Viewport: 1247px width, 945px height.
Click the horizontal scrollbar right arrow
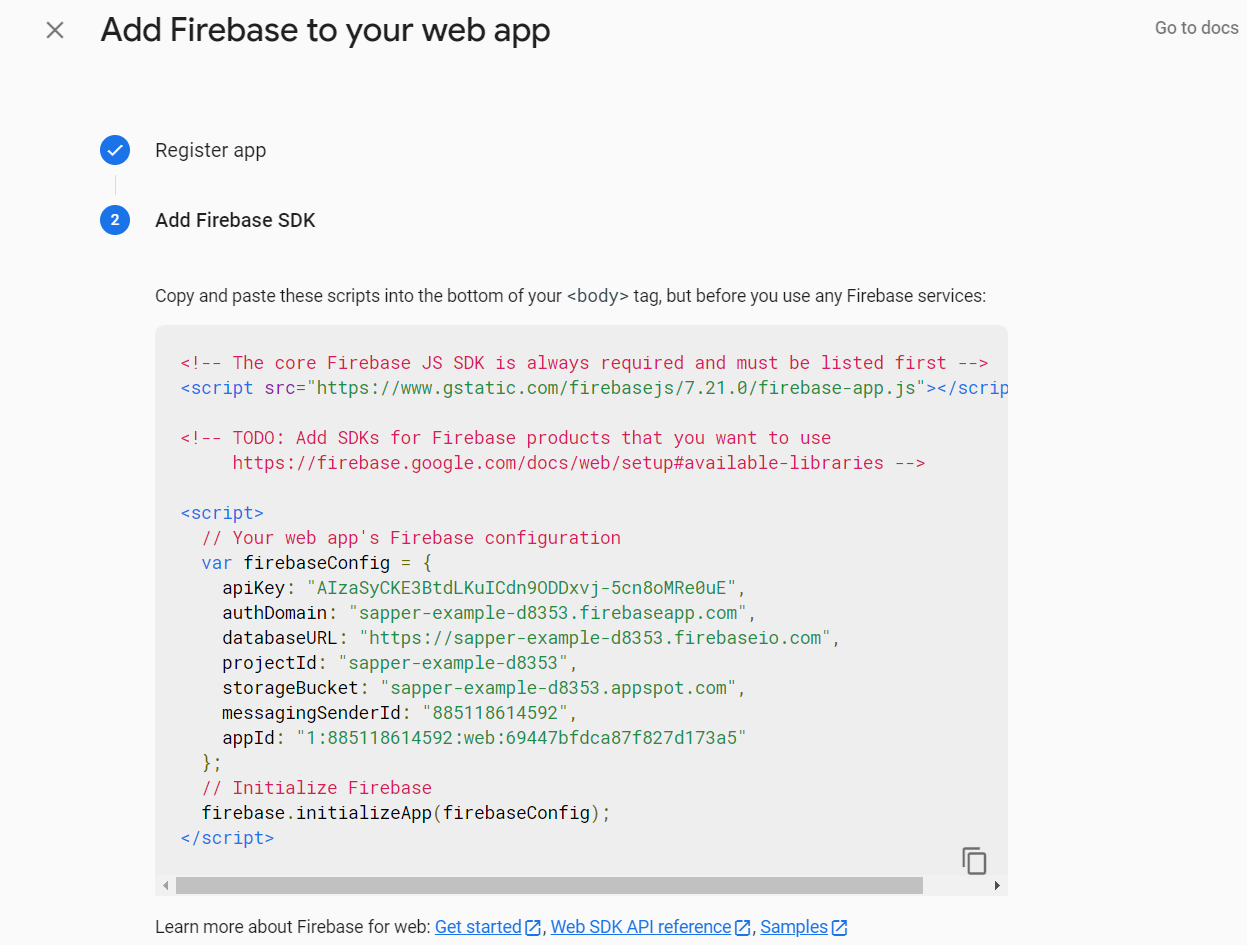(x=997, y=886)
